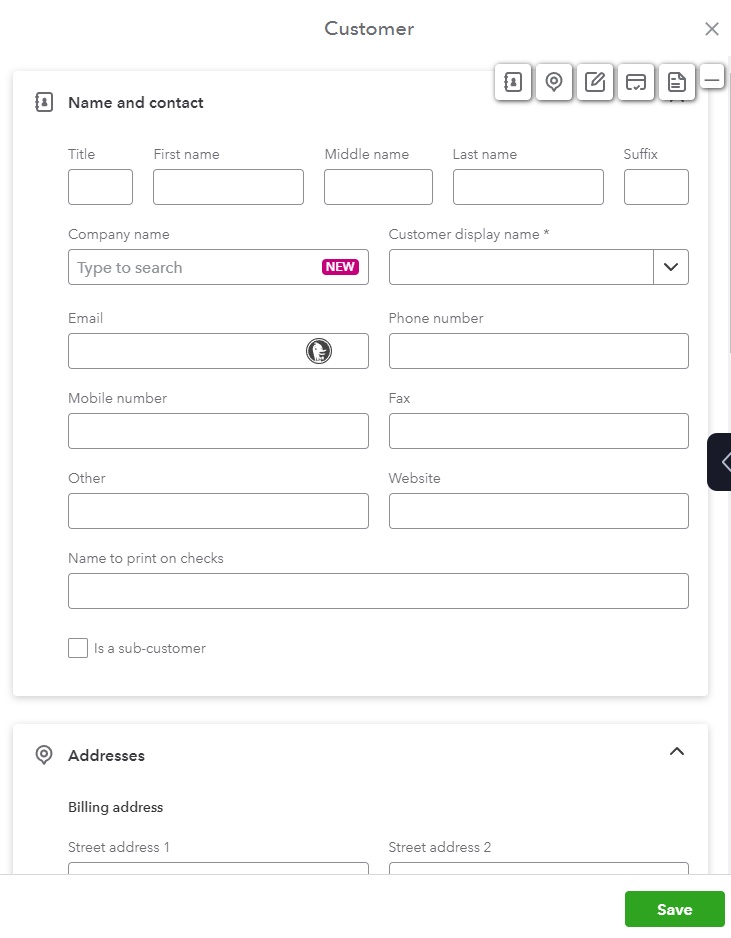Open the Customer display name dropdown arrow
The image size is (731, 938).
pyautogui.click(x=671, y=267)
